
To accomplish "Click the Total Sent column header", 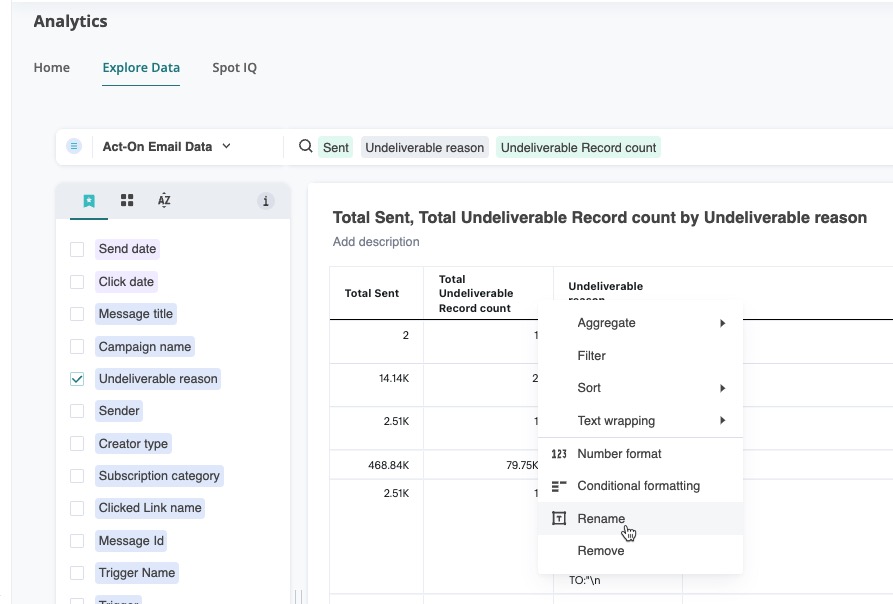I will point(372,293).
